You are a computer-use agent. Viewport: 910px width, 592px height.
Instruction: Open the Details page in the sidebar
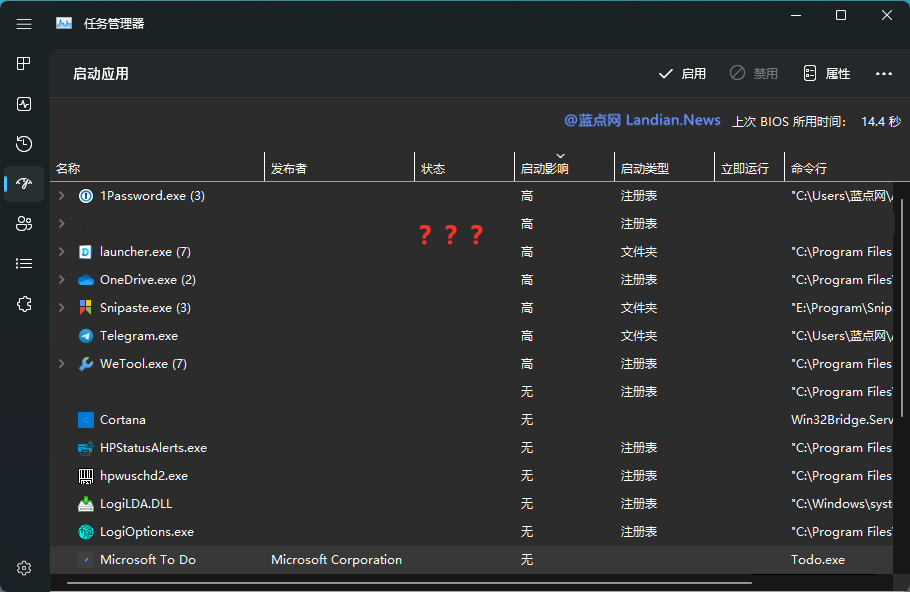point(23,263)
